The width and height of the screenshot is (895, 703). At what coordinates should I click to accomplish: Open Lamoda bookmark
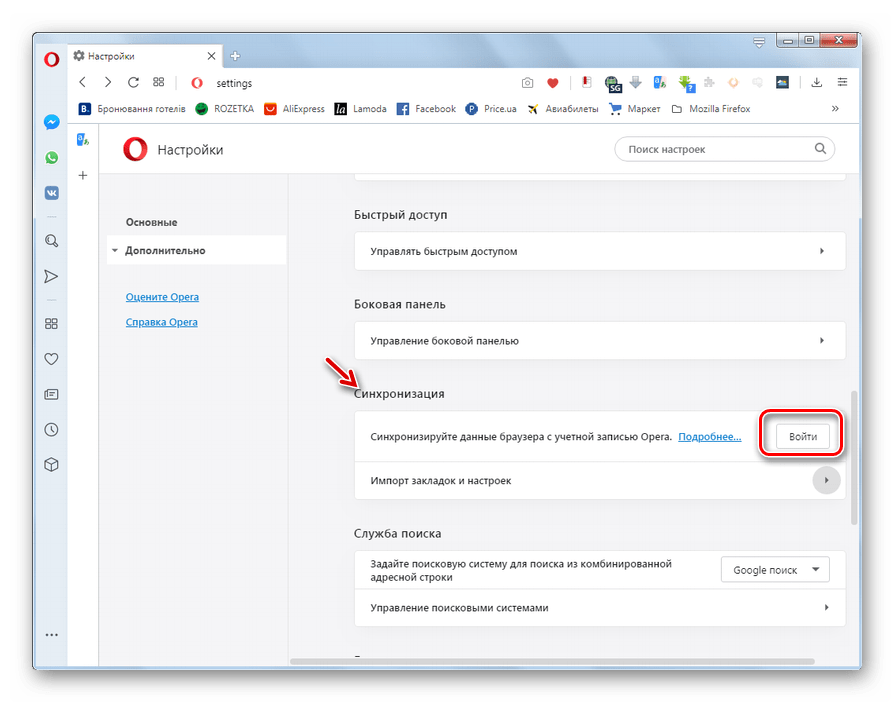360,108
